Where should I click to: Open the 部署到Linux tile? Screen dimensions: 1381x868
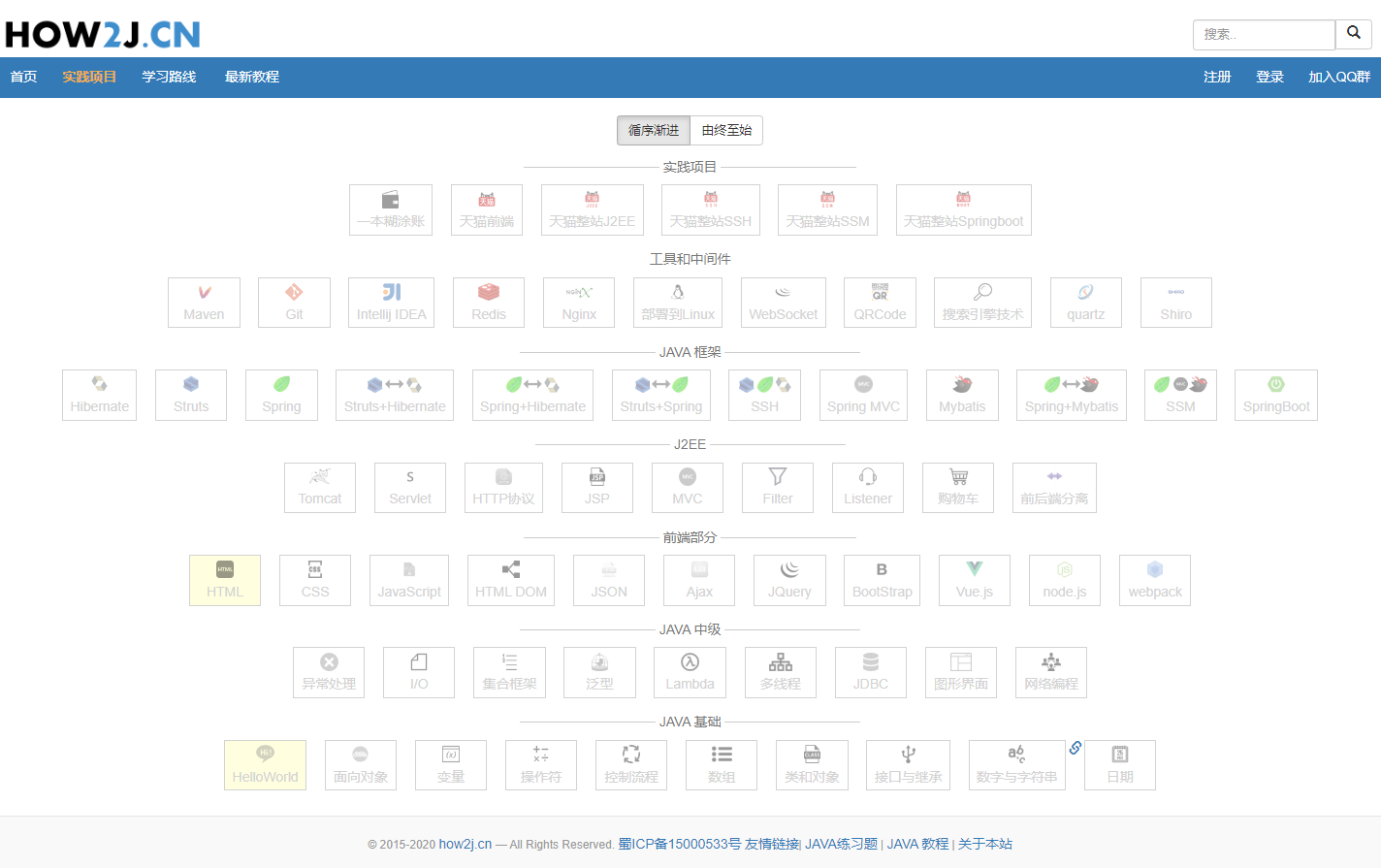pyautogui.click(x=678, y=303)
